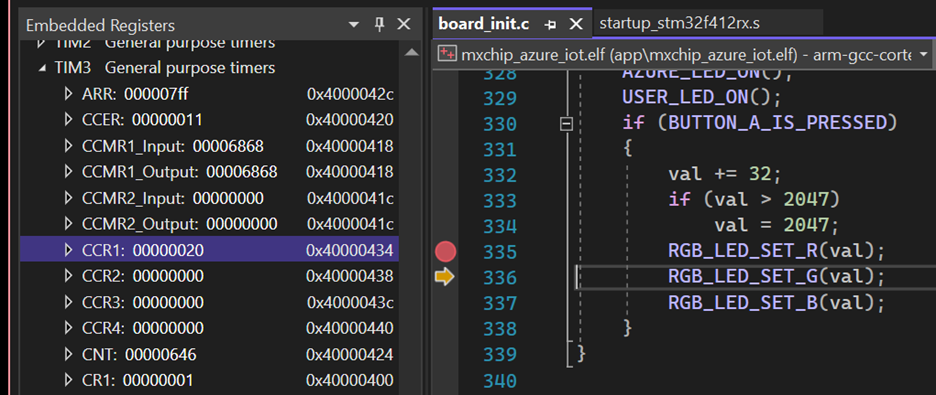Image resolution: width=936 pixels, height=395 pixels.
Task: Click the yellow current-statement arrow at line 336
Action: (445, 277)
